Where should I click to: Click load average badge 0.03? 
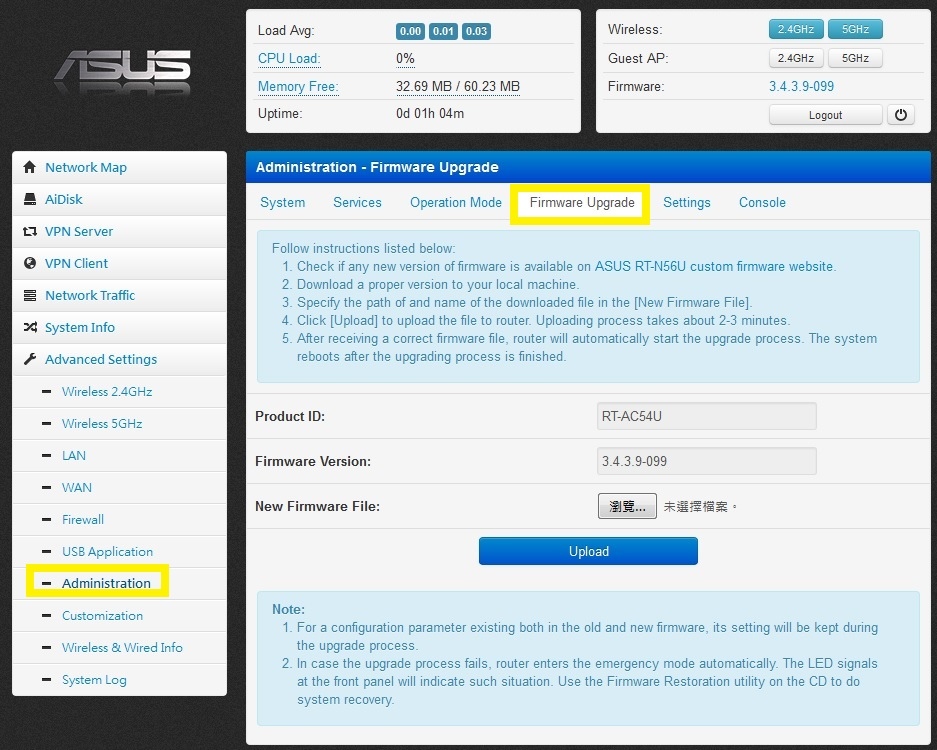click(476, 31)
